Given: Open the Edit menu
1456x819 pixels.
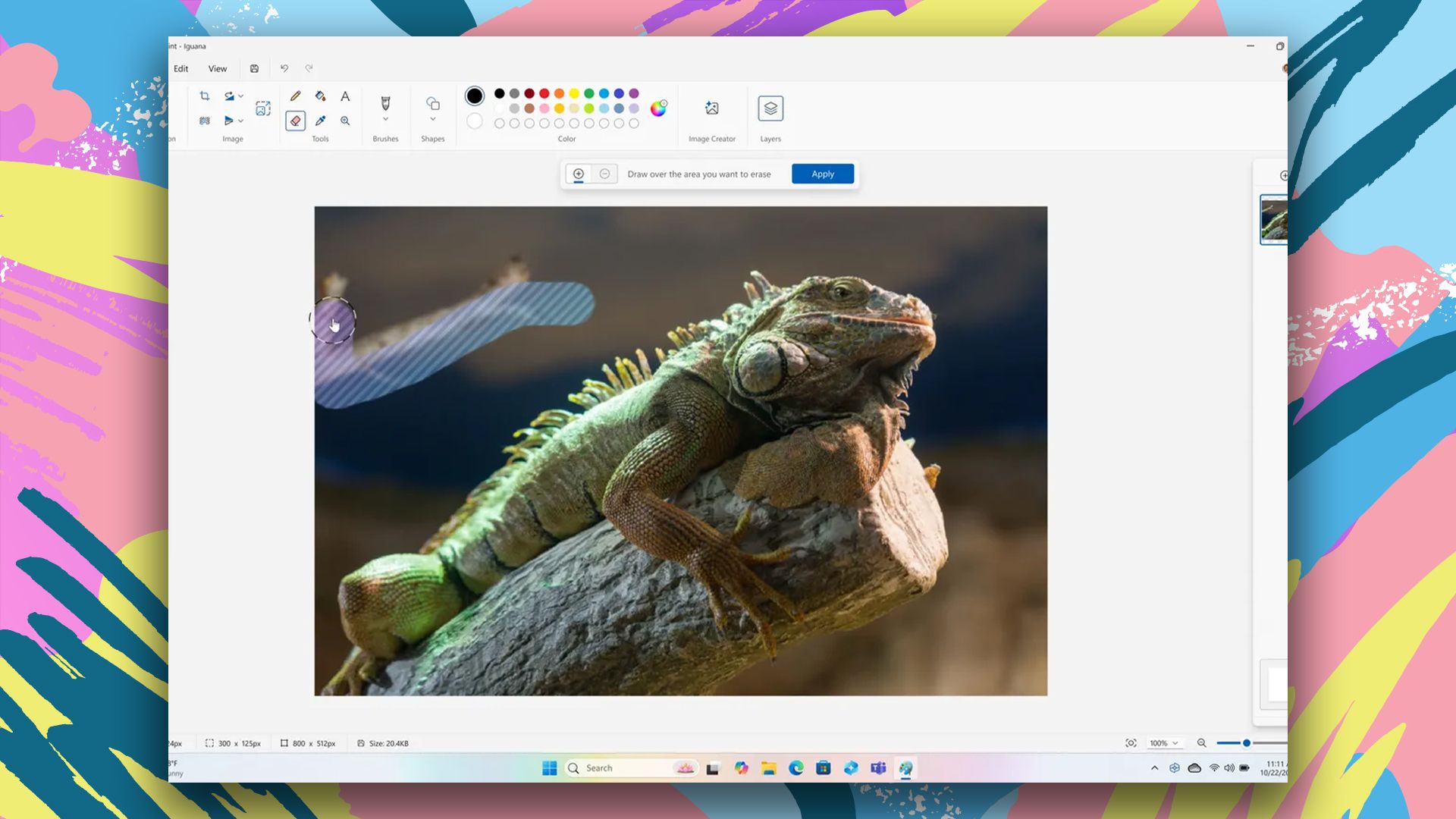Looking at the screenshot, I should pyautogui.click(x=180, y=68).
